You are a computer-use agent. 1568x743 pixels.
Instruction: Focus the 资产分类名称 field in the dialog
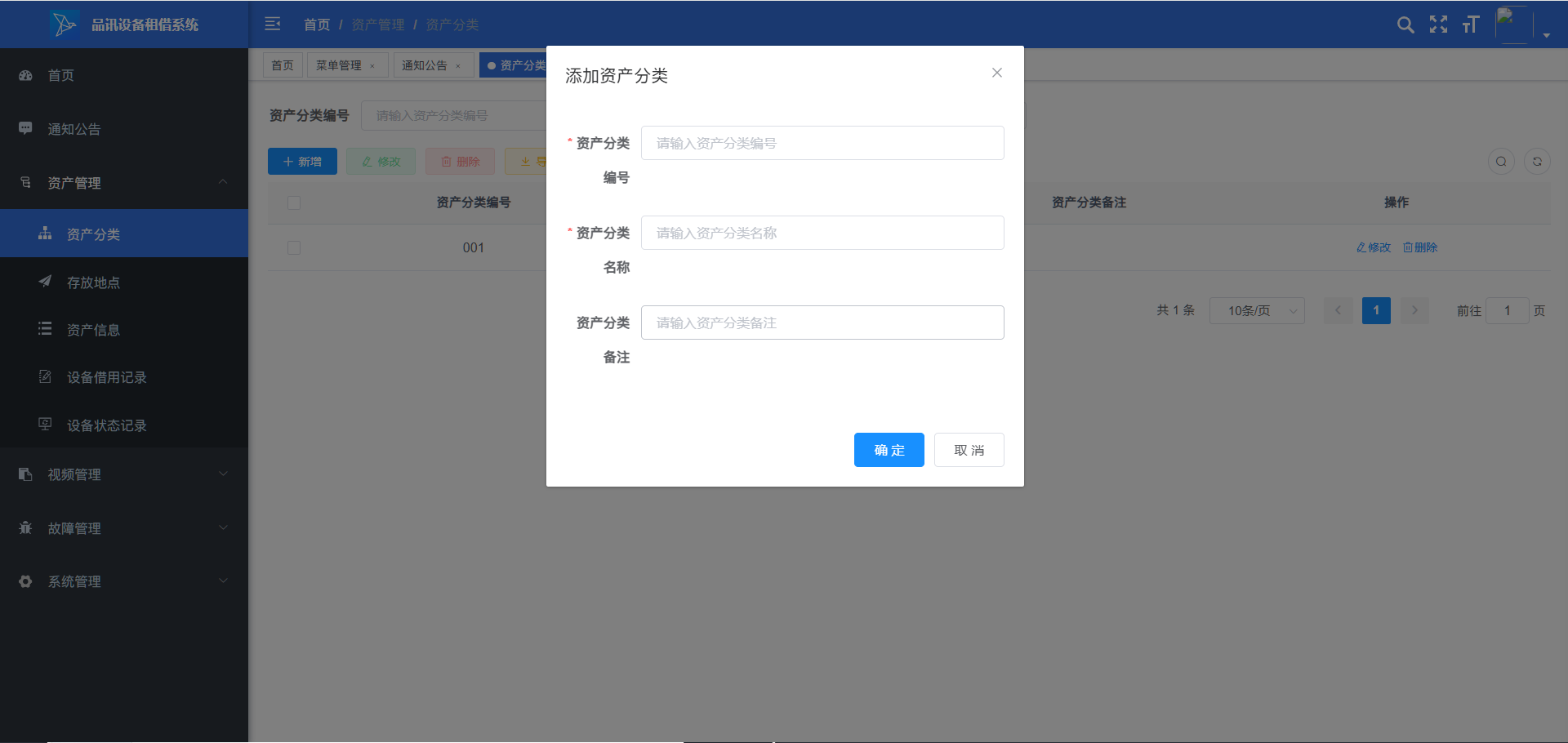pyautogui.click(x=822, y=233)
